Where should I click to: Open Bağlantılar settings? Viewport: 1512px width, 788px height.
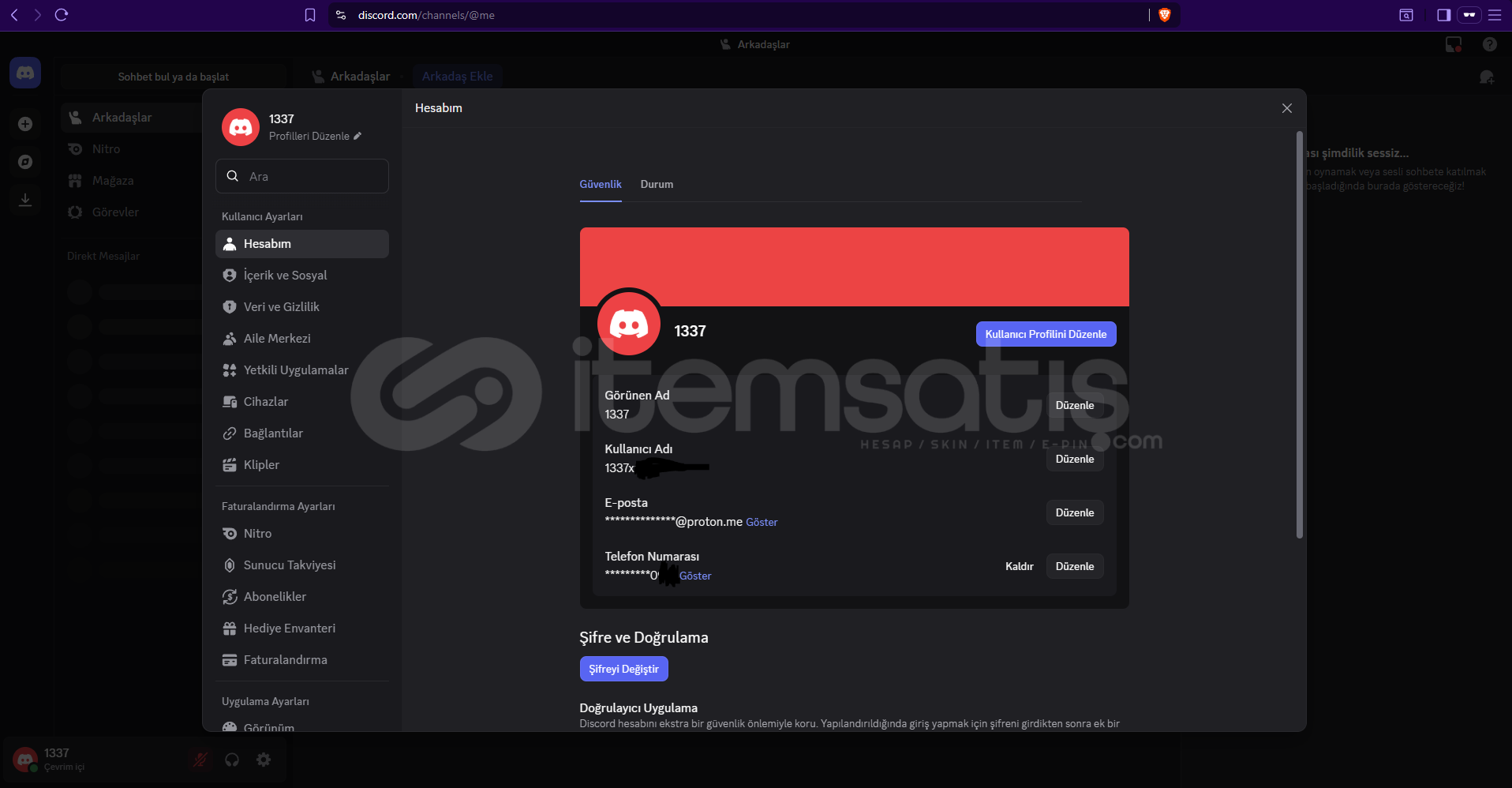(x=302, y=433)
